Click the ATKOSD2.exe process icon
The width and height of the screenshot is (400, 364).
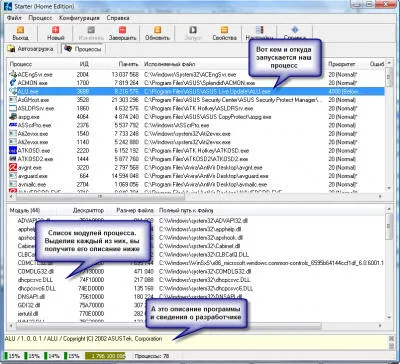pos(13,159)
